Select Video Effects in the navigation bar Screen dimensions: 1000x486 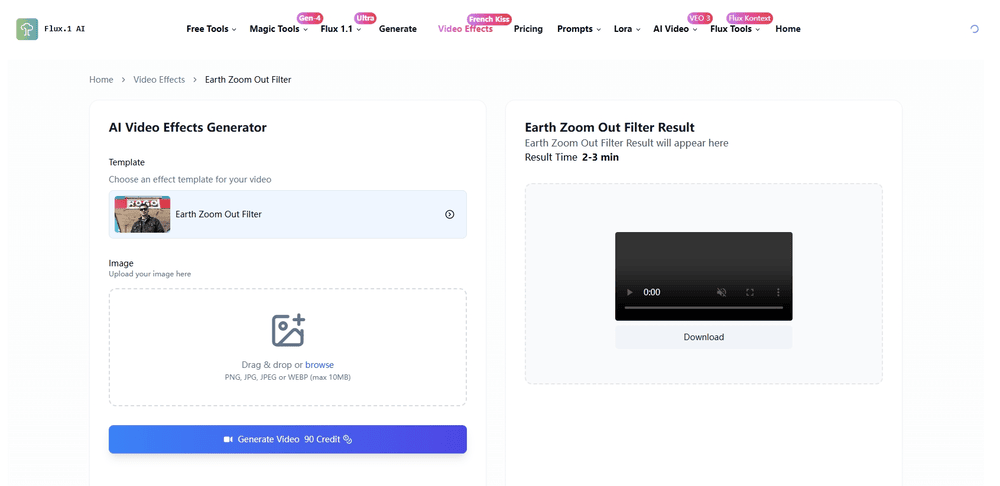(x=465, y=29)
